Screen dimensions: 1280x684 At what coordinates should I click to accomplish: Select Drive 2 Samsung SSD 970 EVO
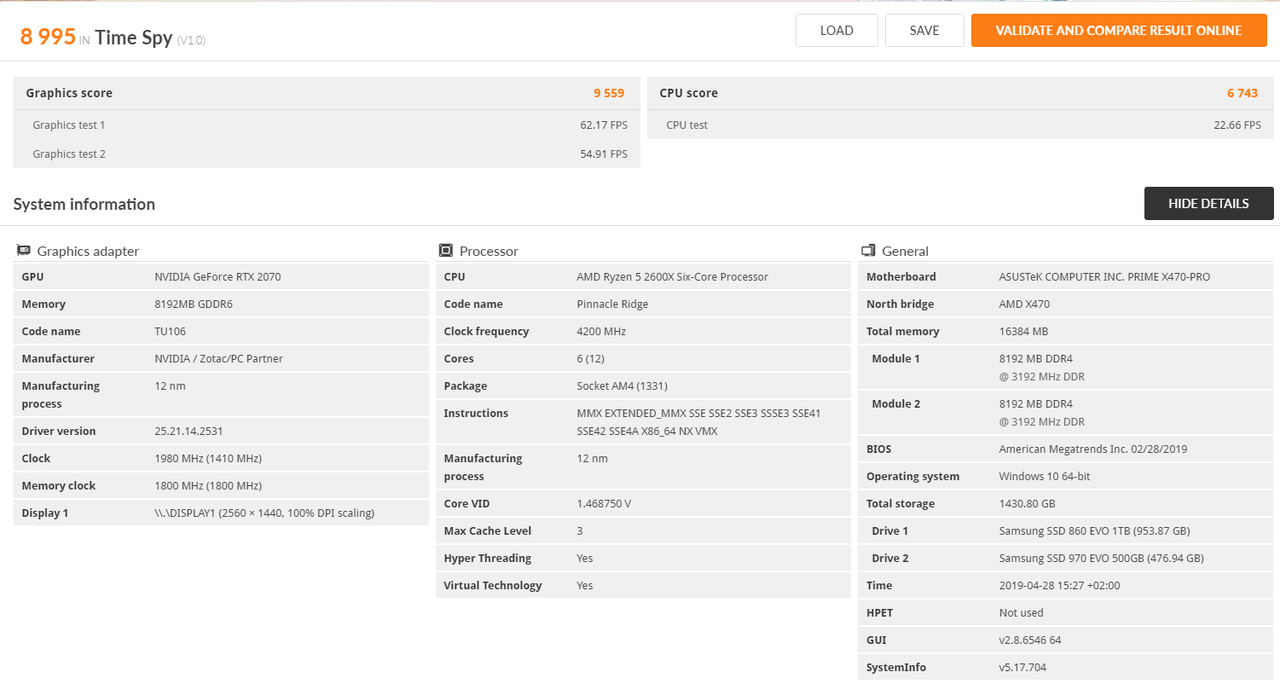point(1101,558)
